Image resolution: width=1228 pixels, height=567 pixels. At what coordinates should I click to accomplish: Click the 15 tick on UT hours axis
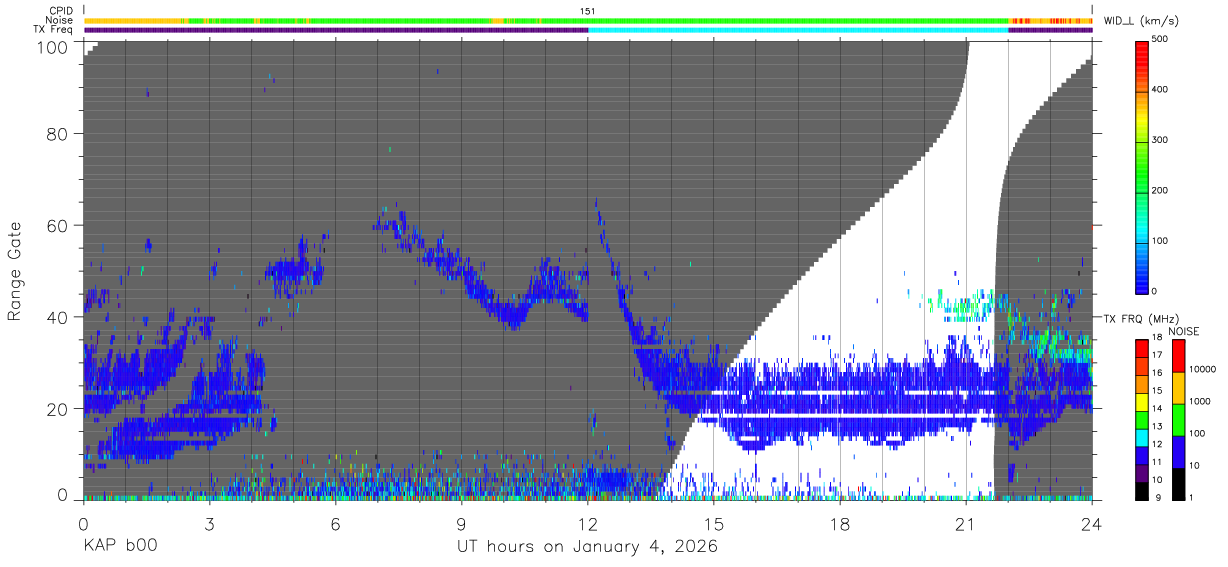(x=714, y=524)
